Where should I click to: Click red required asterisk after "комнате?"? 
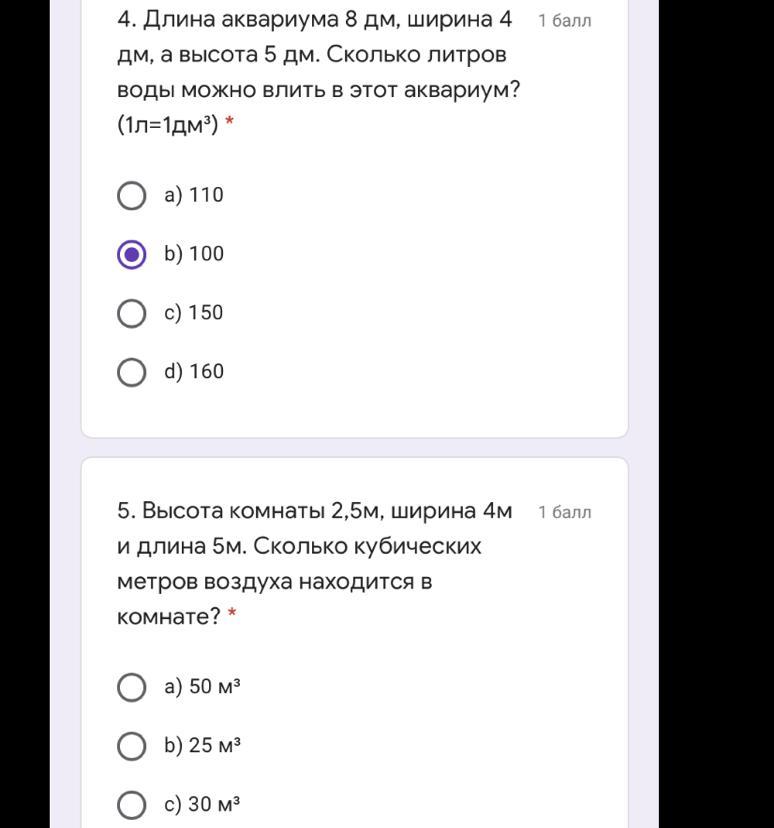pyautogui.click(x=232, y=615)
